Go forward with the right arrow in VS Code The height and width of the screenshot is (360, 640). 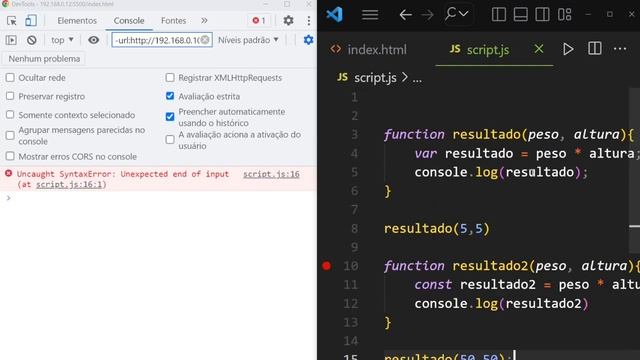point(427,15)
